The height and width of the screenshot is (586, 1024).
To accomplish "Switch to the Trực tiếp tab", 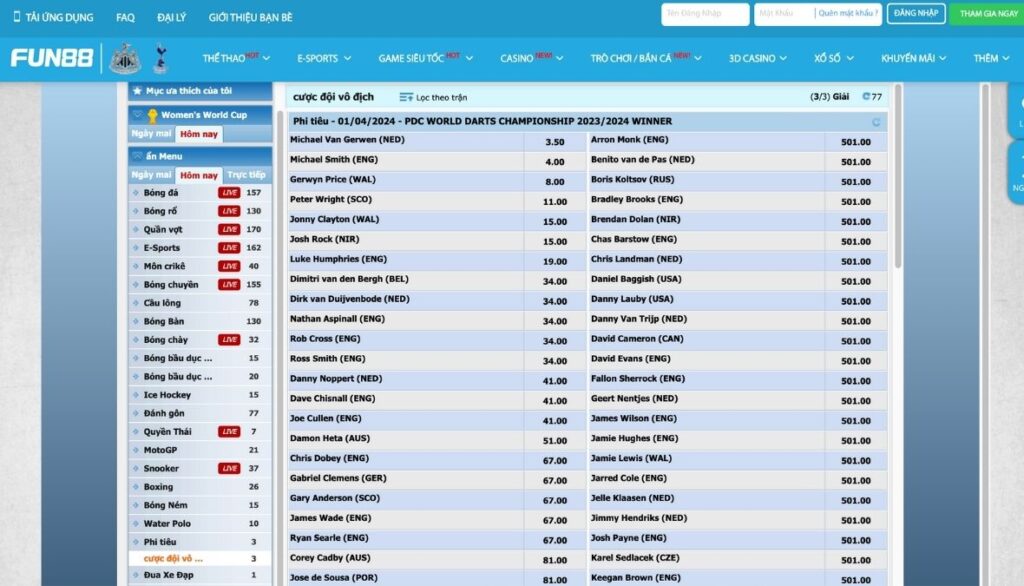I will 246,175.
